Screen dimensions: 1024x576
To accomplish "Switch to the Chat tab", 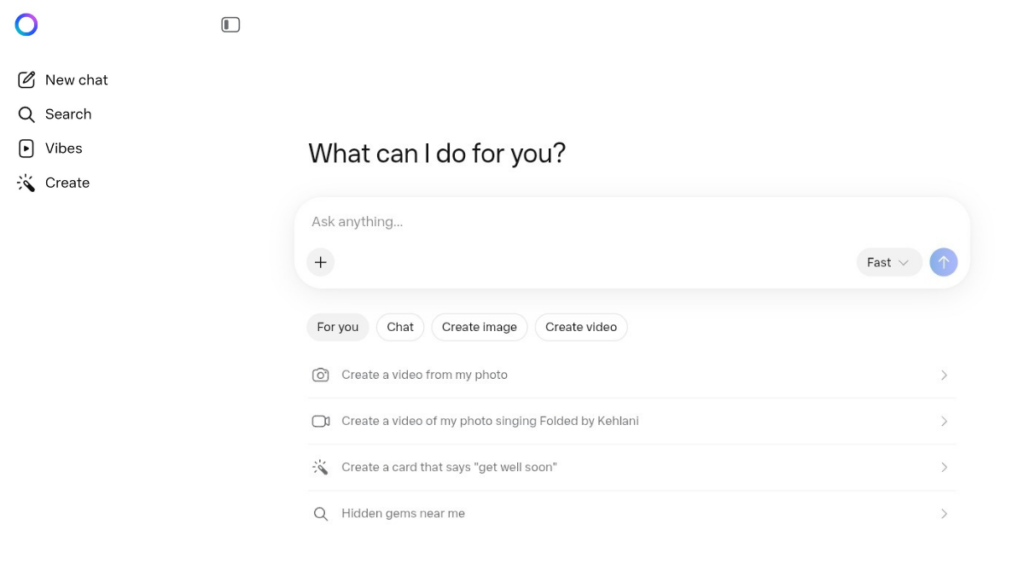I will click(400, 327).
